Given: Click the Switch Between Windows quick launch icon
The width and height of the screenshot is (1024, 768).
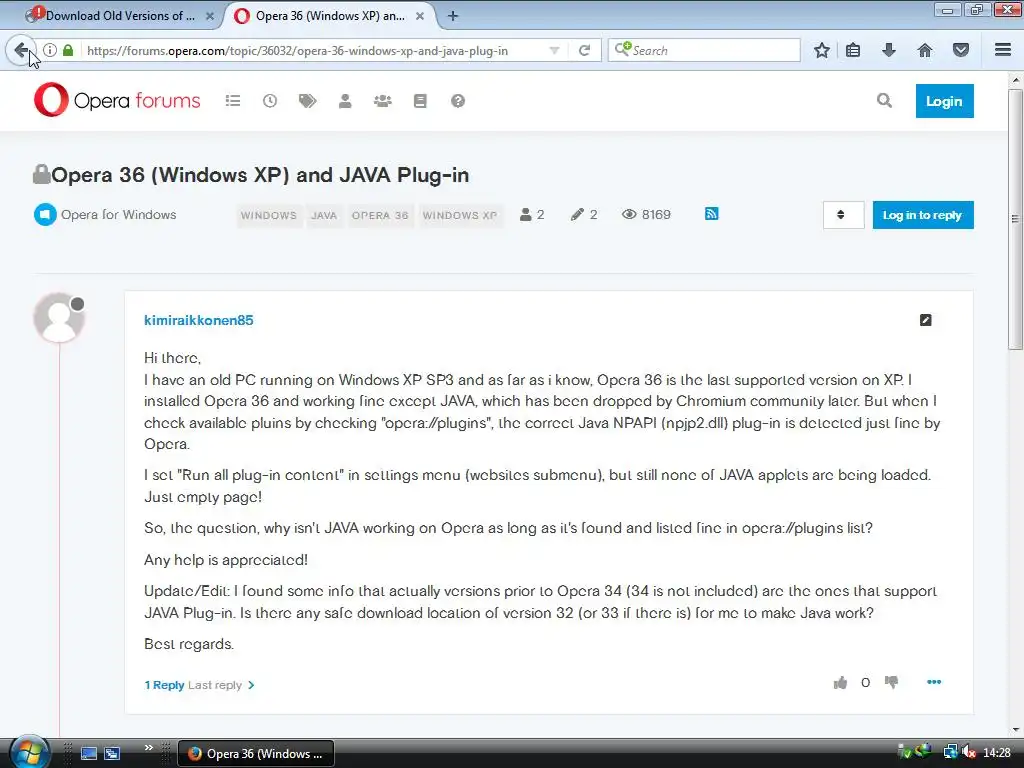Looking at the screenshot, I should (112, 753).
